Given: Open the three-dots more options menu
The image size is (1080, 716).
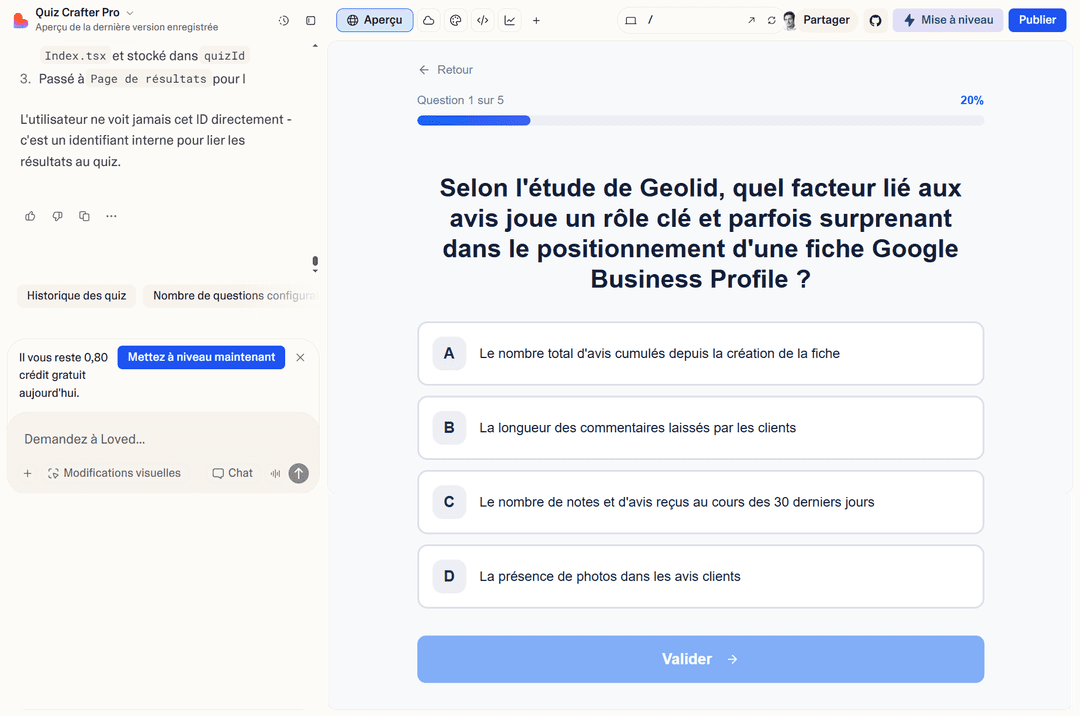Looking at the screenshot, I should (x=111, y=216).
